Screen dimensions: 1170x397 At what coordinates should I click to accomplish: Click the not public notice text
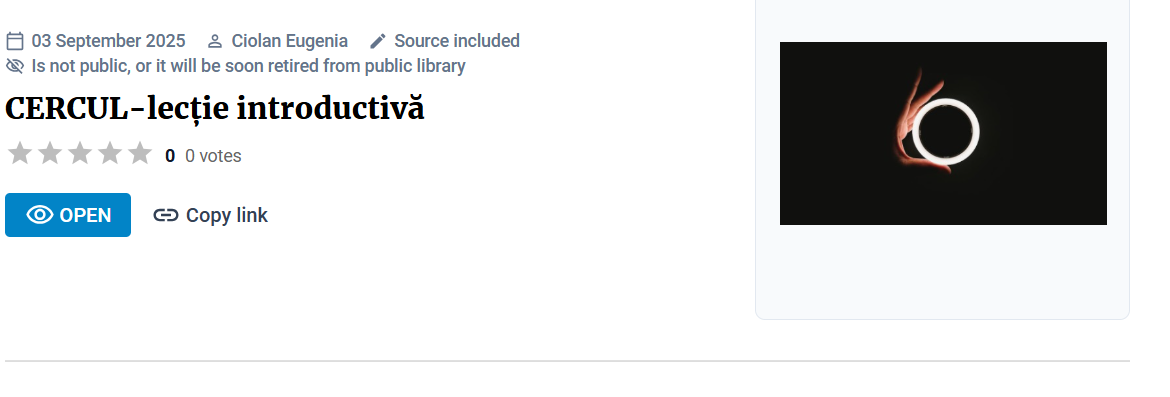click(248, 66)
